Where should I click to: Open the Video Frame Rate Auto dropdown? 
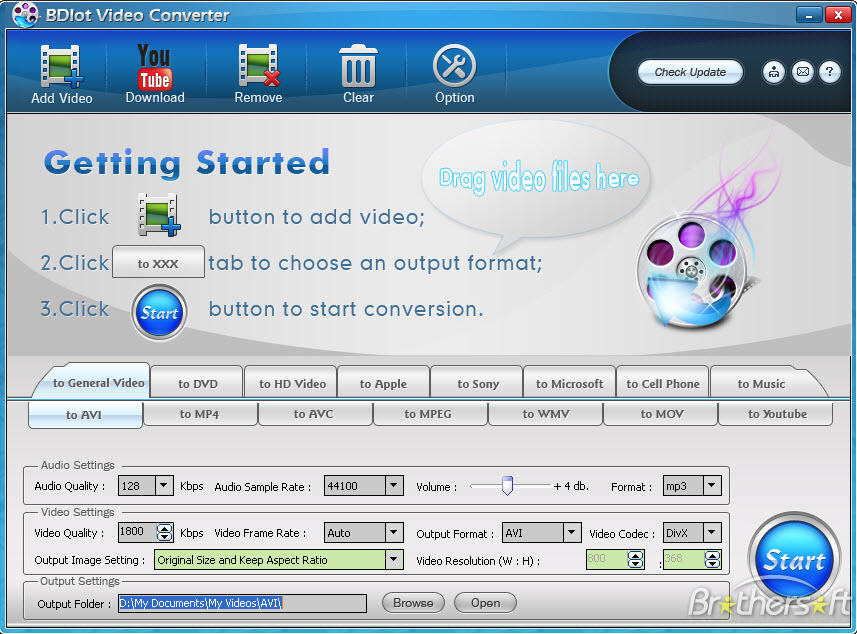pyautogui.click(x=394, y=532)
